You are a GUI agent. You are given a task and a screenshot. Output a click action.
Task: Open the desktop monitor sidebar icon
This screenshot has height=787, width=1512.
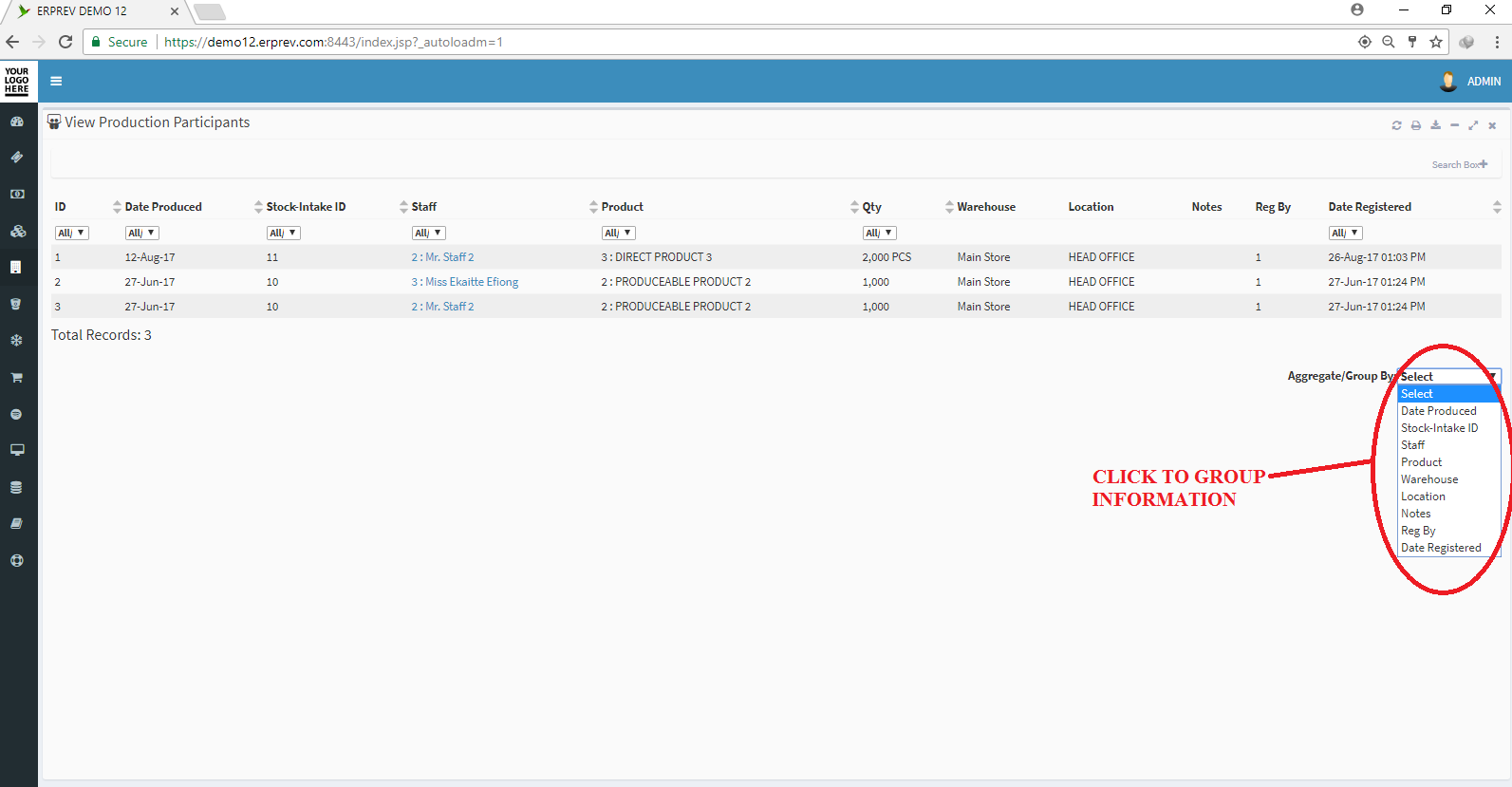click(16, 451)
